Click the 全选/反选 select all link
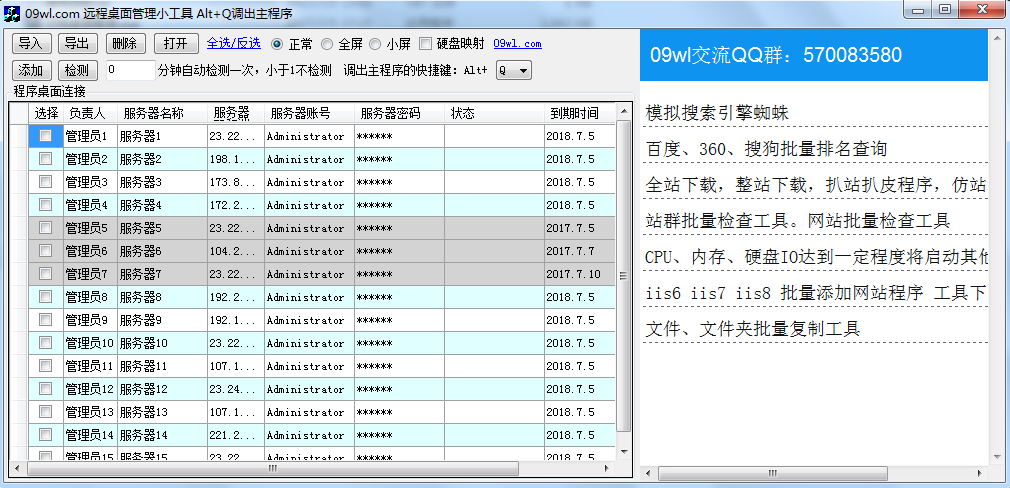Screen dimensions: 1010x488 (x=233, y=43)
